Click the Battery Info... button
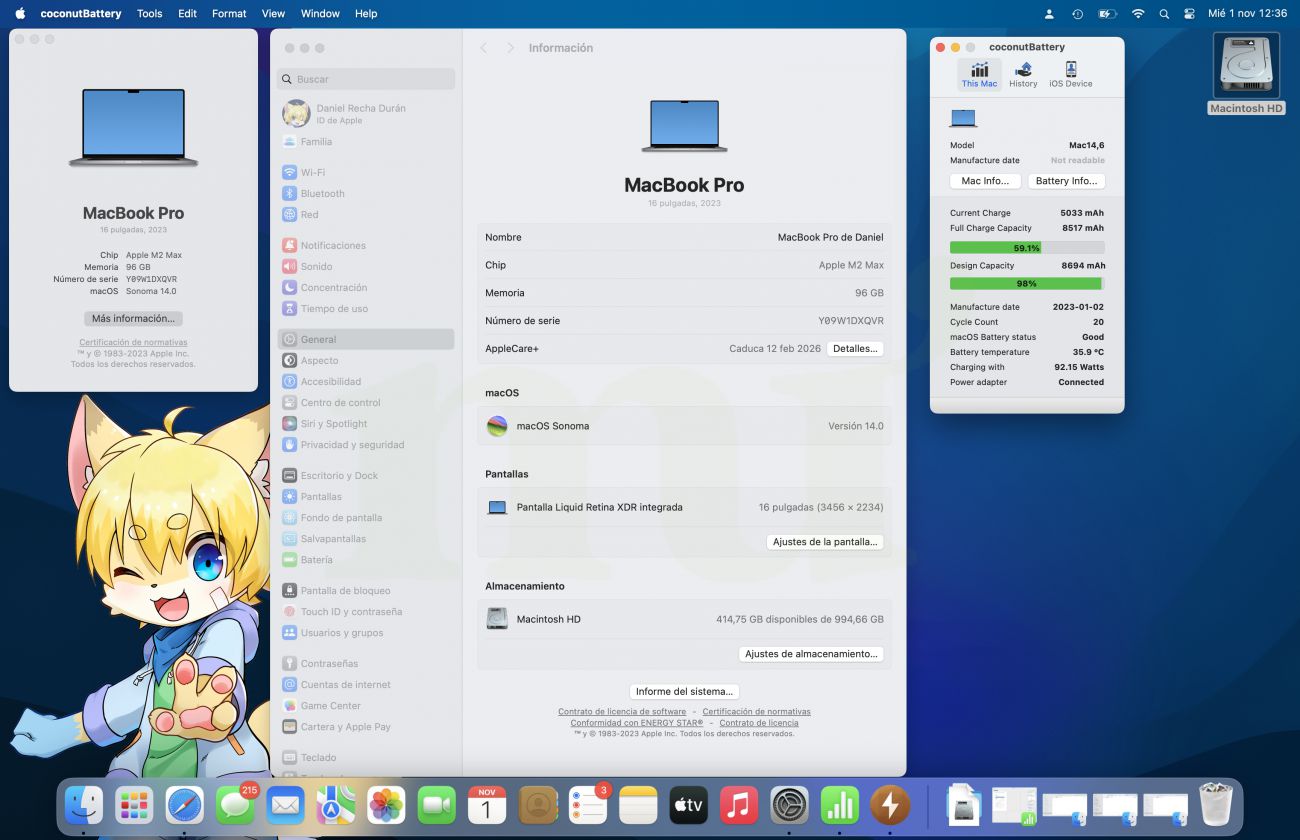Image resolution: width=1300 pixels, height=840 pixels. 1066,181
